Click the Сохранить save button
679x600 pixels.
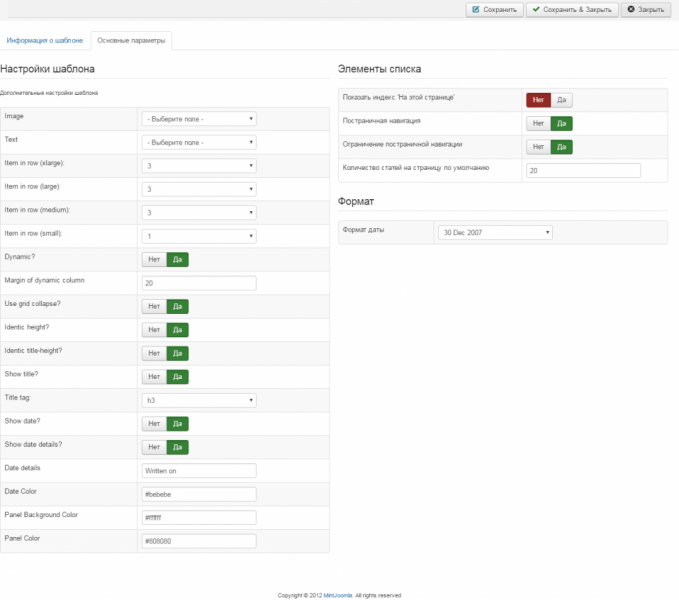click(x=494, y=10)
